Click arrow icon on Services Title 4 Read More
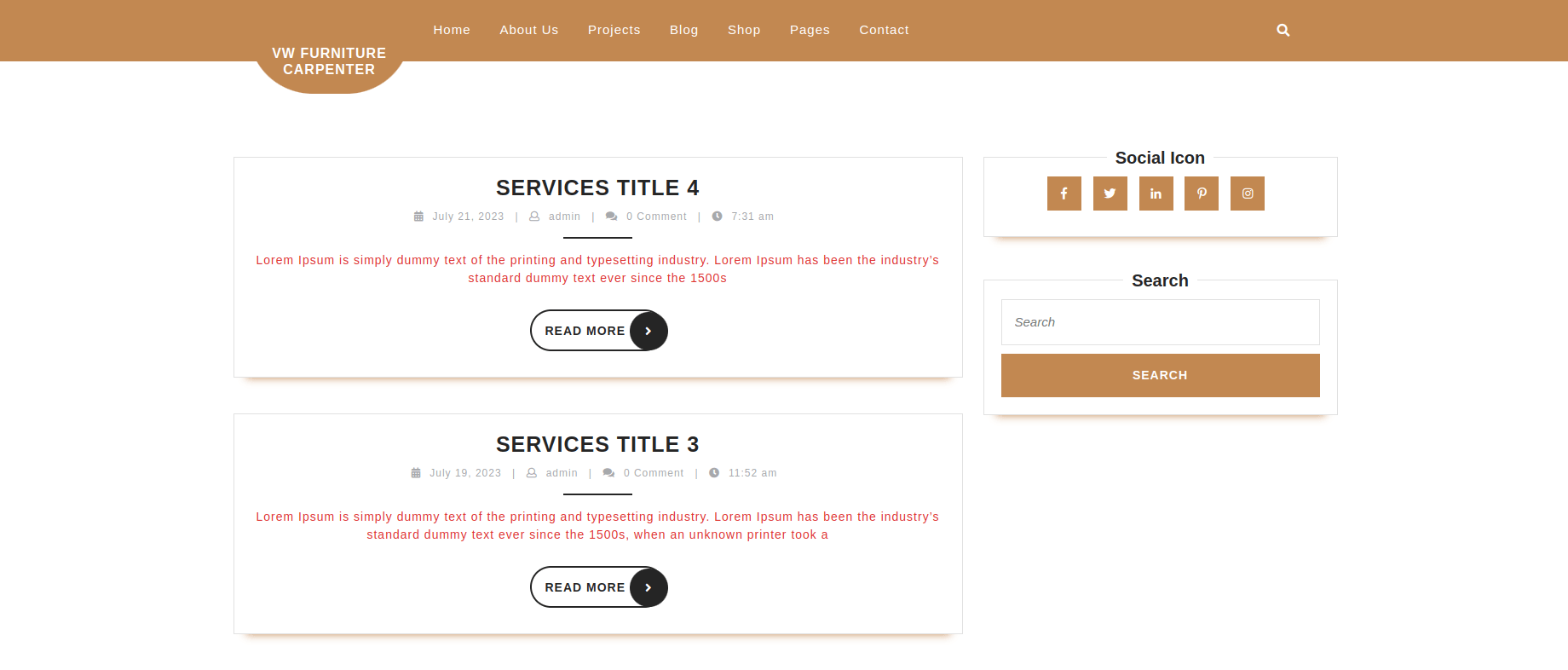The width and height of the screenshot is (1568, 670). tap(649, 331)
